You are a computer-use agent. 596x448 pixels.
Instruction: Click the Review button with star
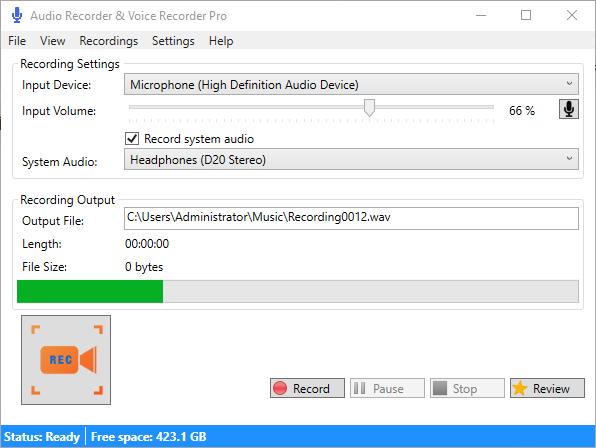coord(547,388)
